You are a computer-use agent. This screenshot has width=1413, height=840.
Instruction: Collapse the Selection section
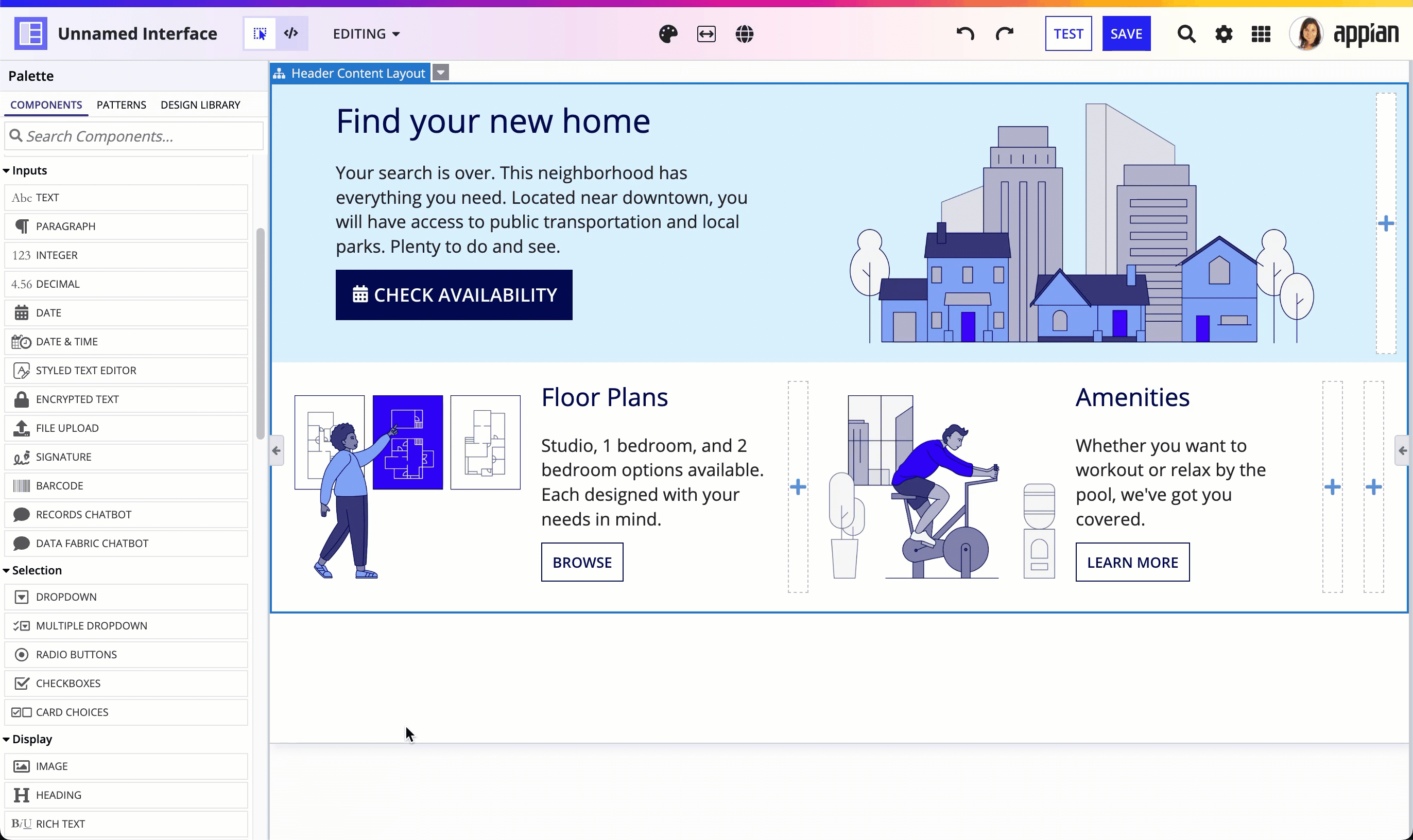point(33,570)
